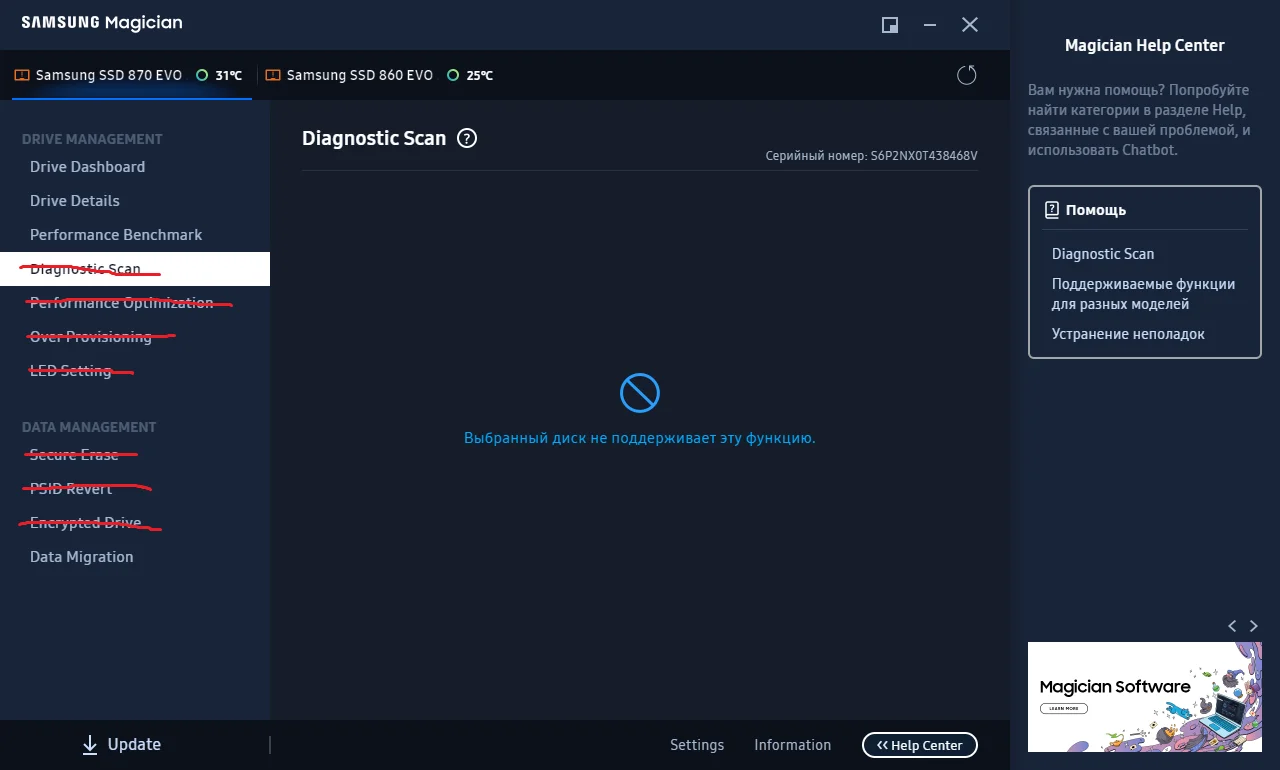Image resolution: width=1280 pixels, height=770 pixels.
Task: Click the Magician Software banner
Action: pos(1145,697)
